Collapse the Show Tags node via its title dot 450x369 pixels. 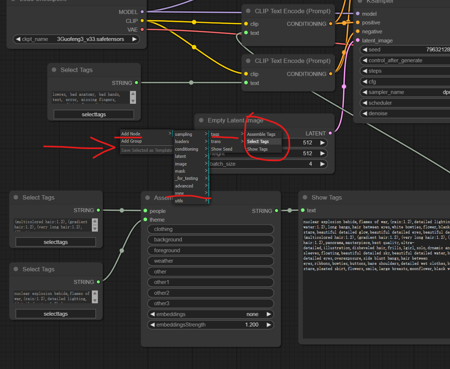point(305,197)
